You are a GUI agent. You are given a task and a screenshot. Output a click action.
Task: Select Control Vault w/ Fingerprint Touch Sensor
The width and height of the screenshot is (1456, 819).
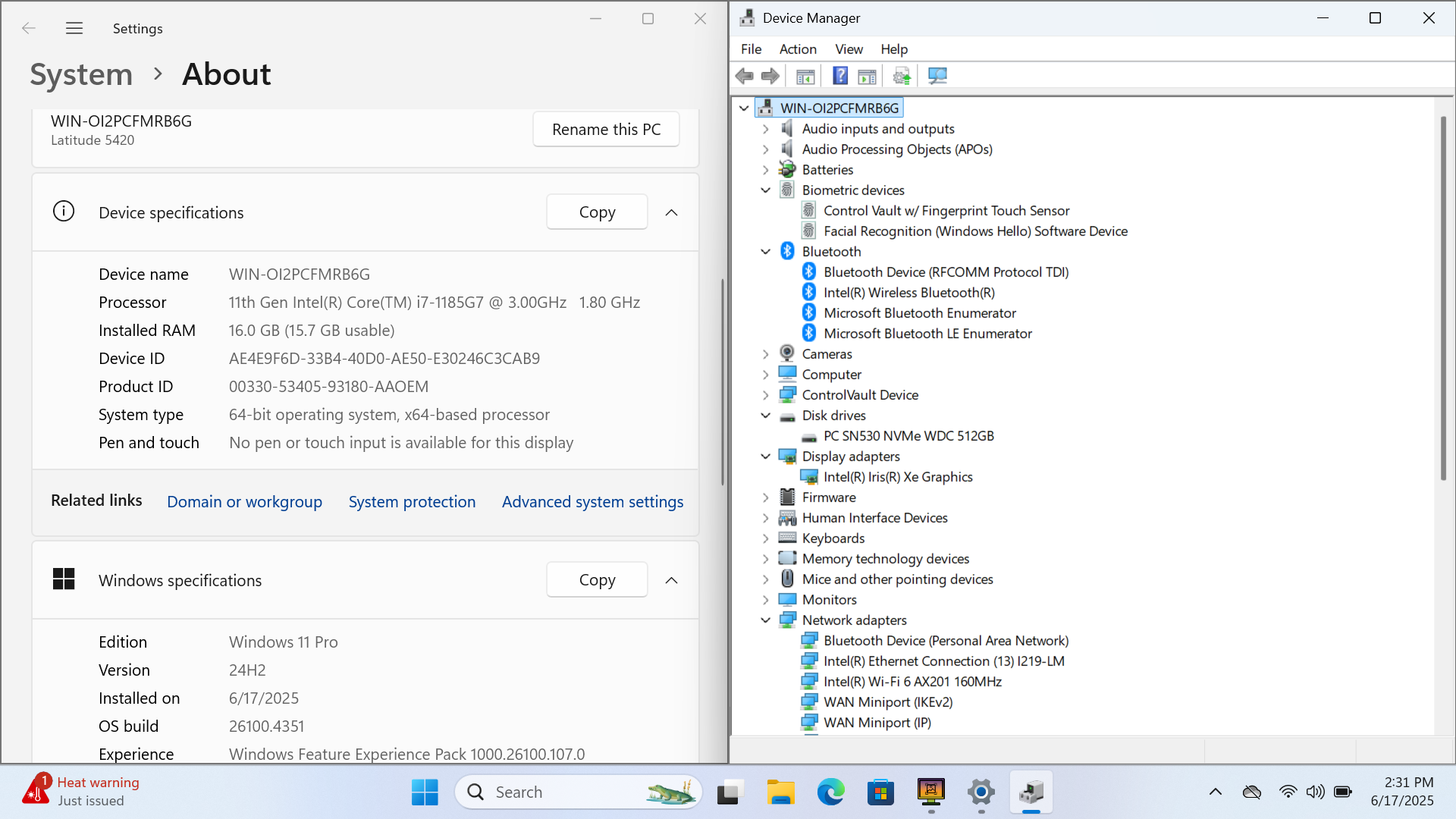(946, 211)
